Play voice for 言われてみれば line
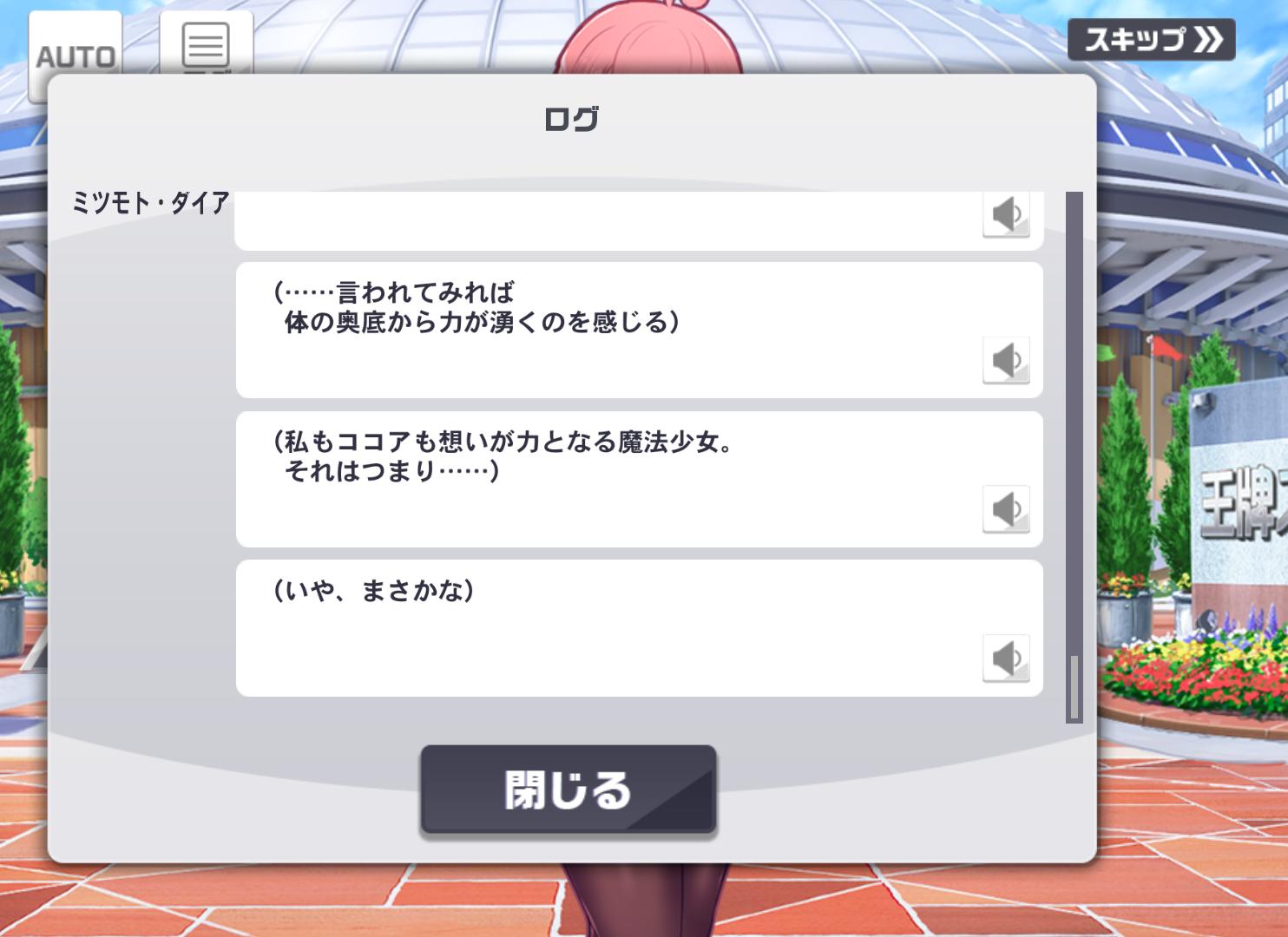Viewport: 1288px width, 937px height. 1006,360
